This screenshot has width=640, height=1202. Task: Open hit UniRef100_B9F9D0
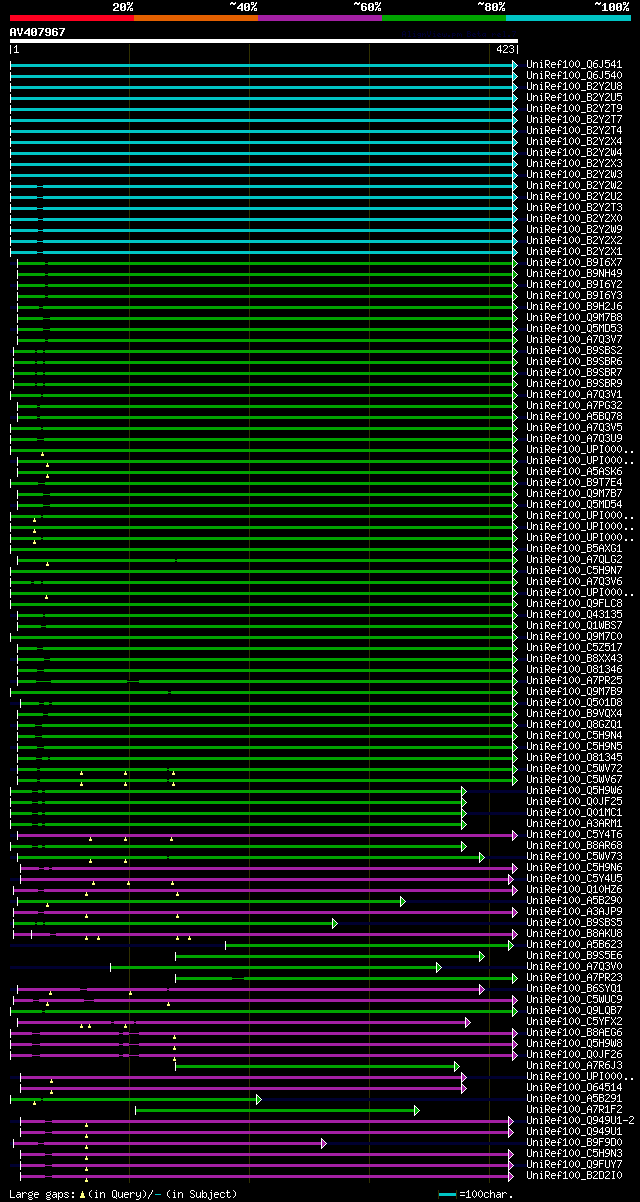[x=575, y=1142]
